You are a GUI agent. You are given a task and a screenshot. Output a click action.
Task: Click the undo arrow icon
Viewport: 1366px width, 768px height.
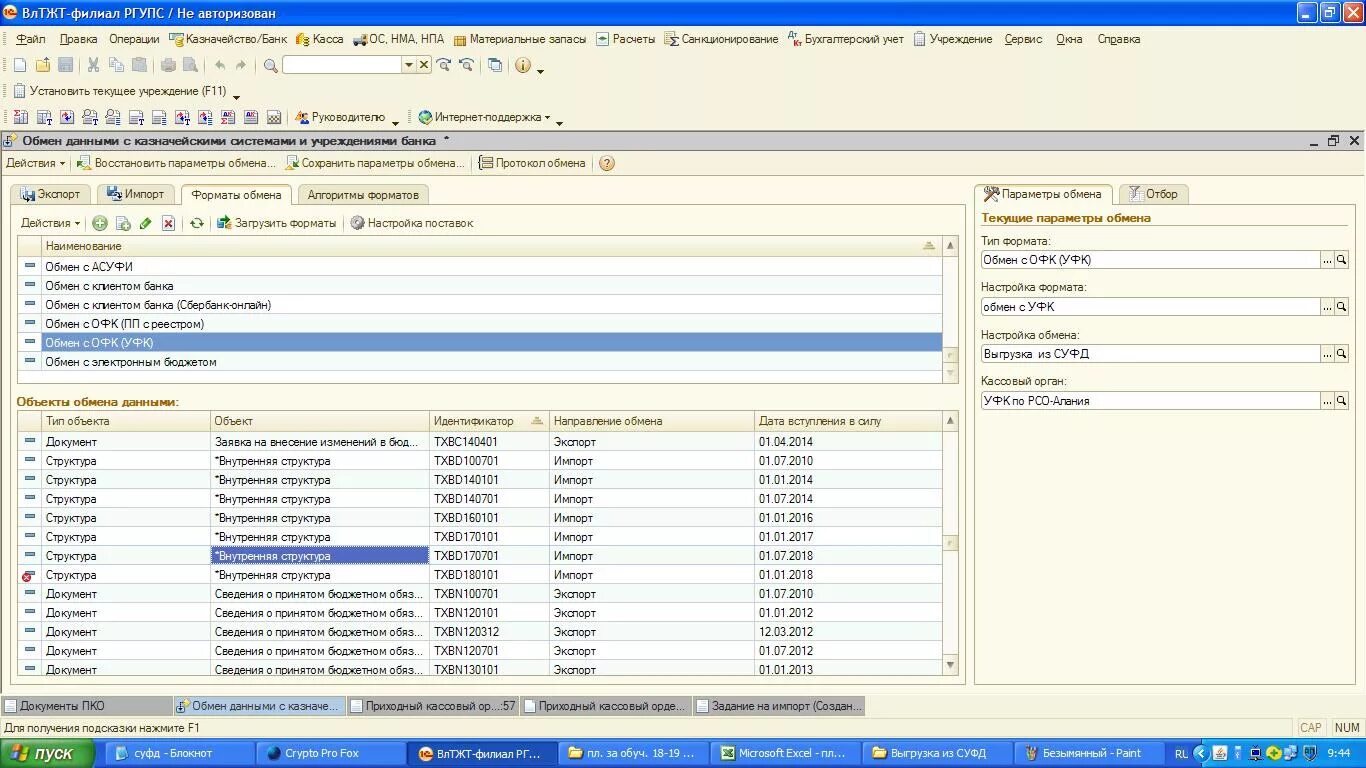[x=220, y=65]
